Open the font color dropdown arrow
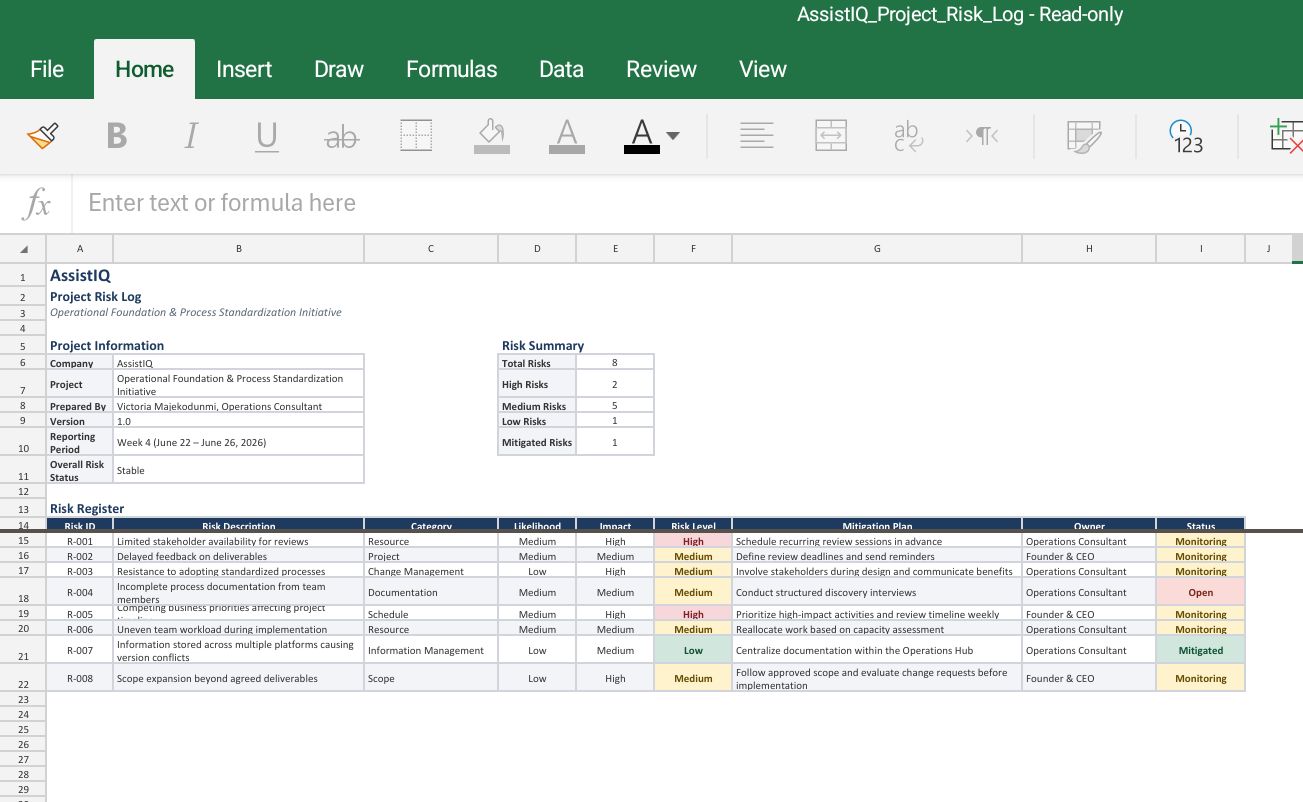Image resolution: width=1303 pixels, height=802 pixels. [x=673, y=136]
